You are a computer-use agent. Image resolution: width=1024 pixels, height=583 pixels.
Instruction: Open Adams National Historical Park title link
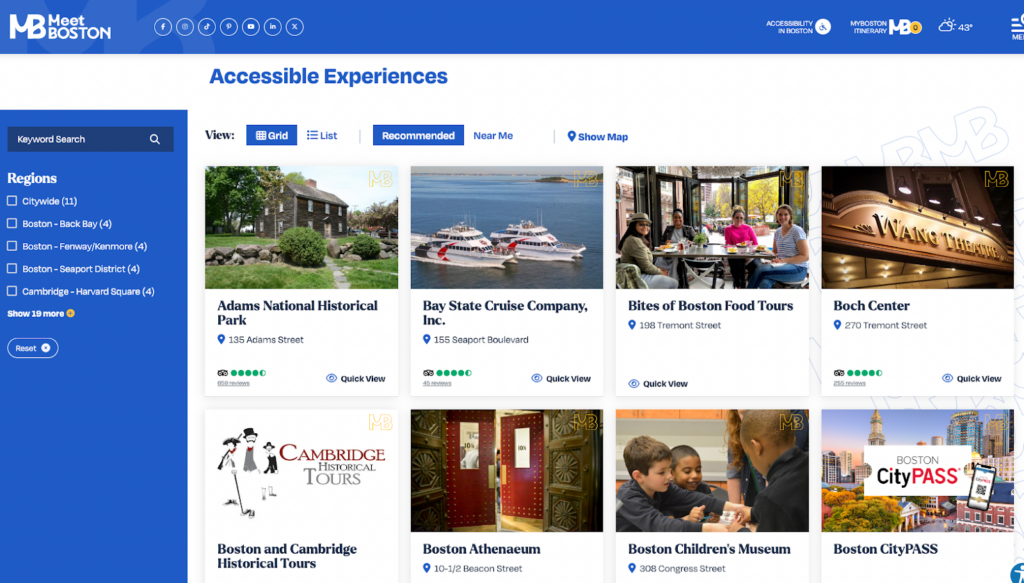click(297, 313)
